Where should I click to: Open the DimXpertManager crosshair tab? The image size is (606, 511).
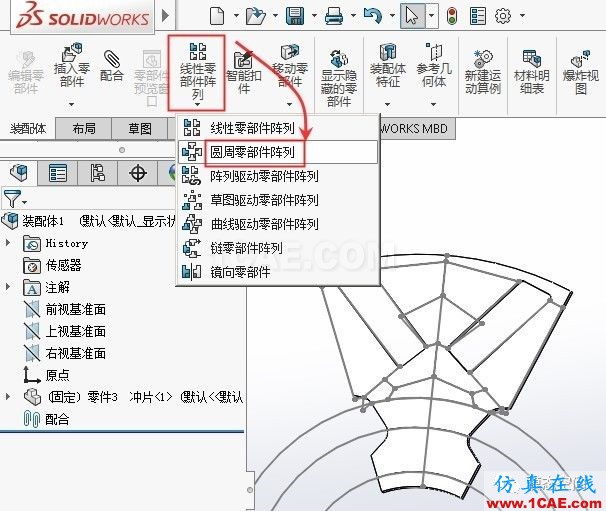pos(138,172)
